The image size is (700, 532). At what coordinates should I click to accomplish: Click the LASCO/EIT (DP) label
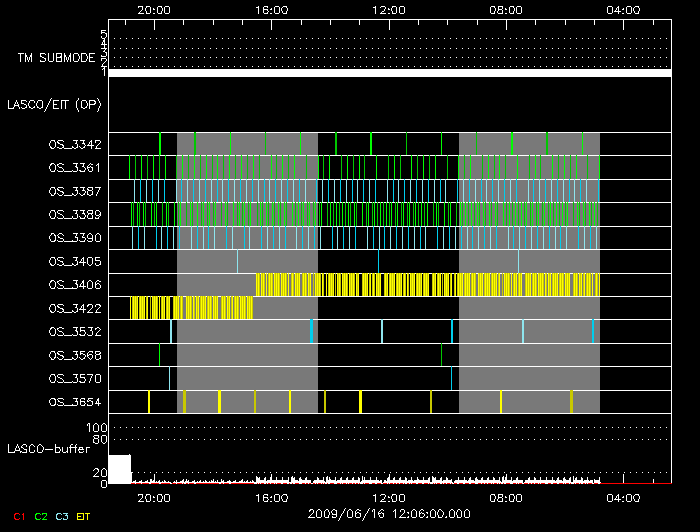pyautogui.click(x=55, y=104)
